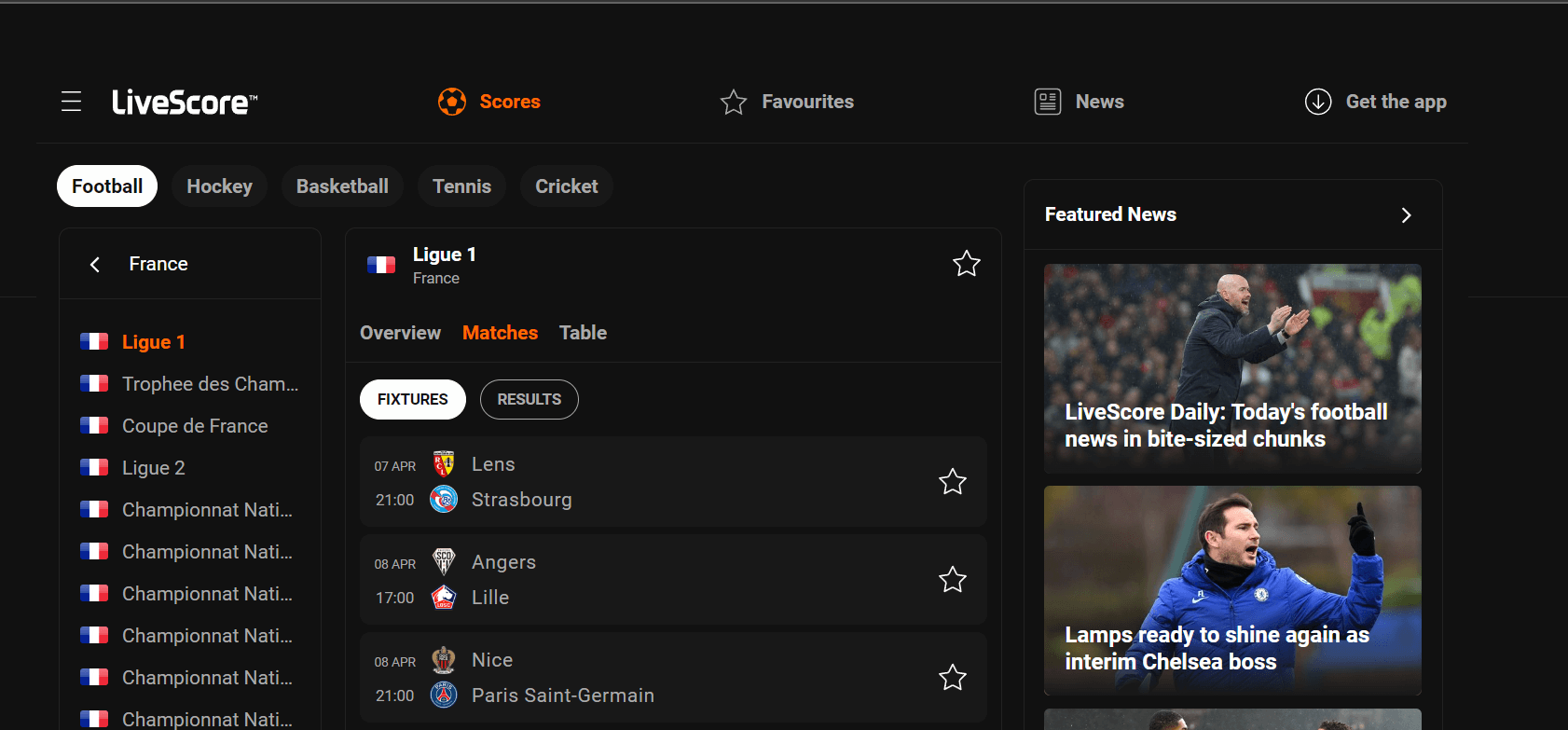
Task: Open Favourites star icon in header
Action: pyautogui.click(x=734, y=102)
